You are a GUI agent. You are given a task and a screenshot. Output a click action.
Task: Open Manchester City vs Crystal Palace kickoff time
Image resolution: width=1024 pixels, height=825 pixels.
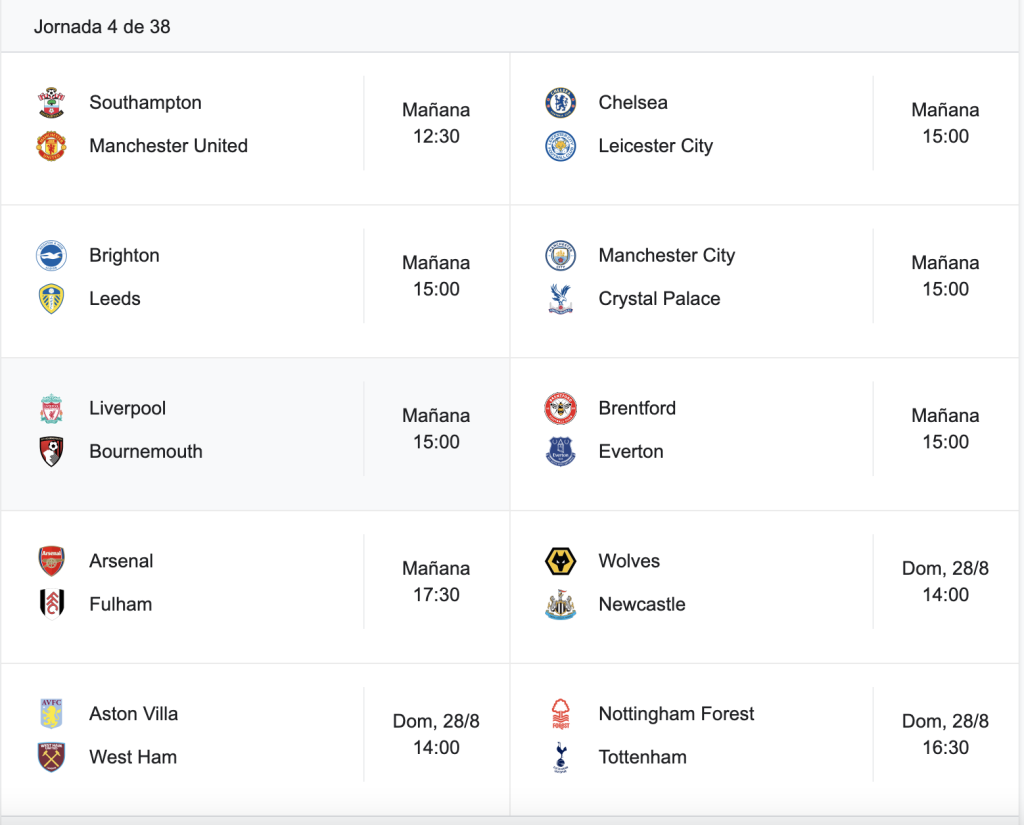tap(945, 276)
